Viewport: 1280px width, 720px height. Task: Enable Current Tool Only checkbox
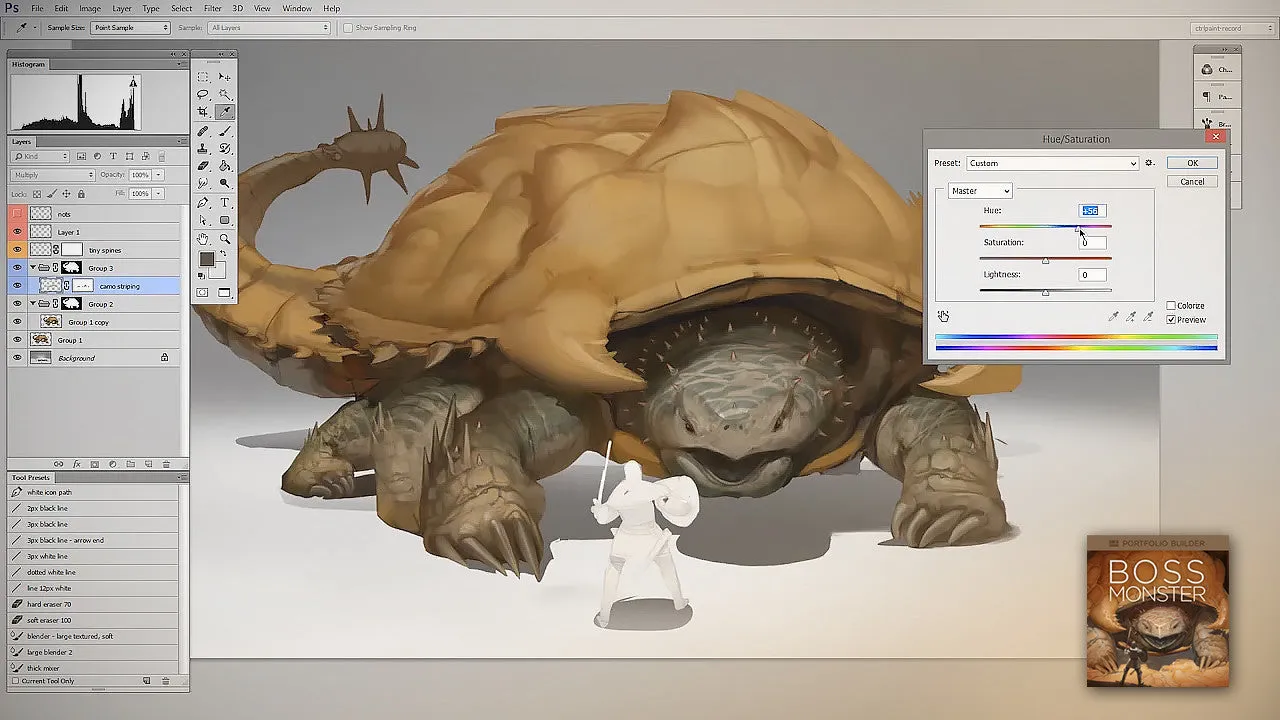click(x=14, y=681)
